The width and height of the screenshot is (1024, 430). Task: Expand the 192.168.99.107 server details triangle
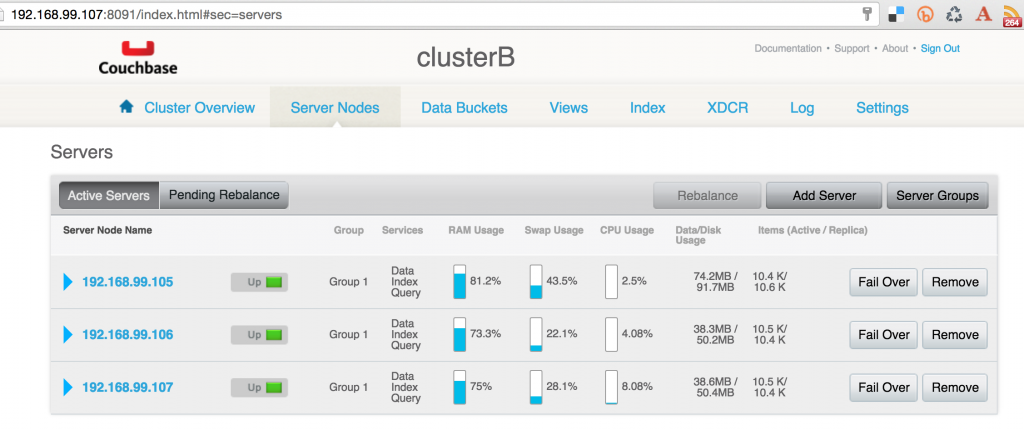pyautogui.click(x=68, y=387)
